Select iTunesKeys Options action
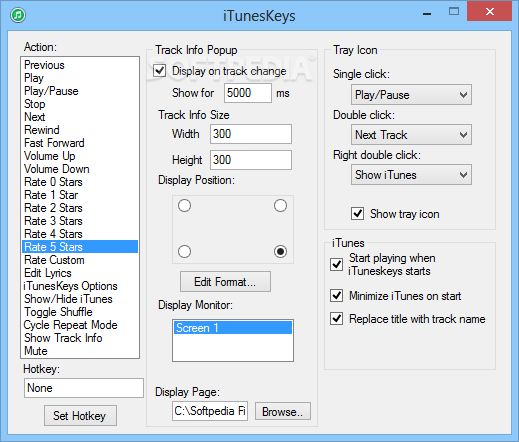 (x=80, y=286)
